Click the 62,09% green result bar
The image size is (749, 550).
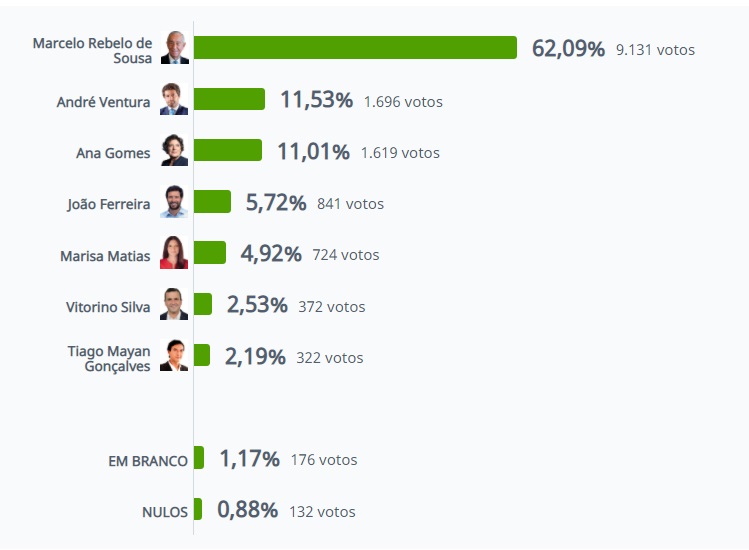pyautogui.click(x=355, y=48)
